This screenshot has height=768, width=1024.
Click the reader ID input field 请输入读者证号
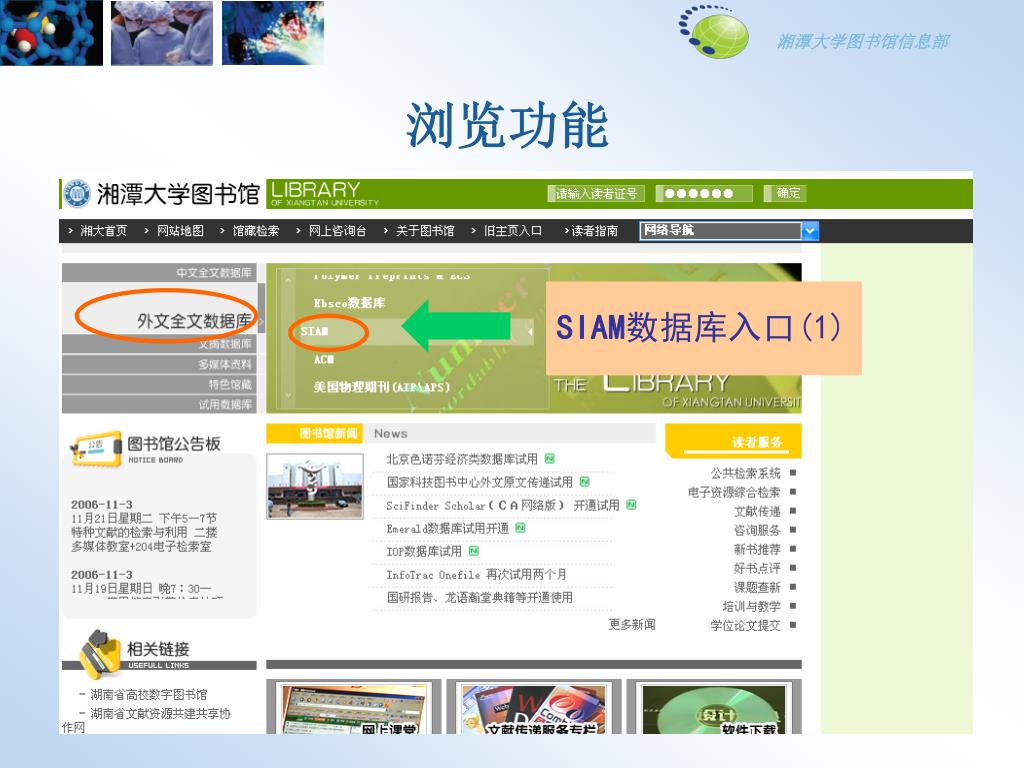tap(596, 193)
